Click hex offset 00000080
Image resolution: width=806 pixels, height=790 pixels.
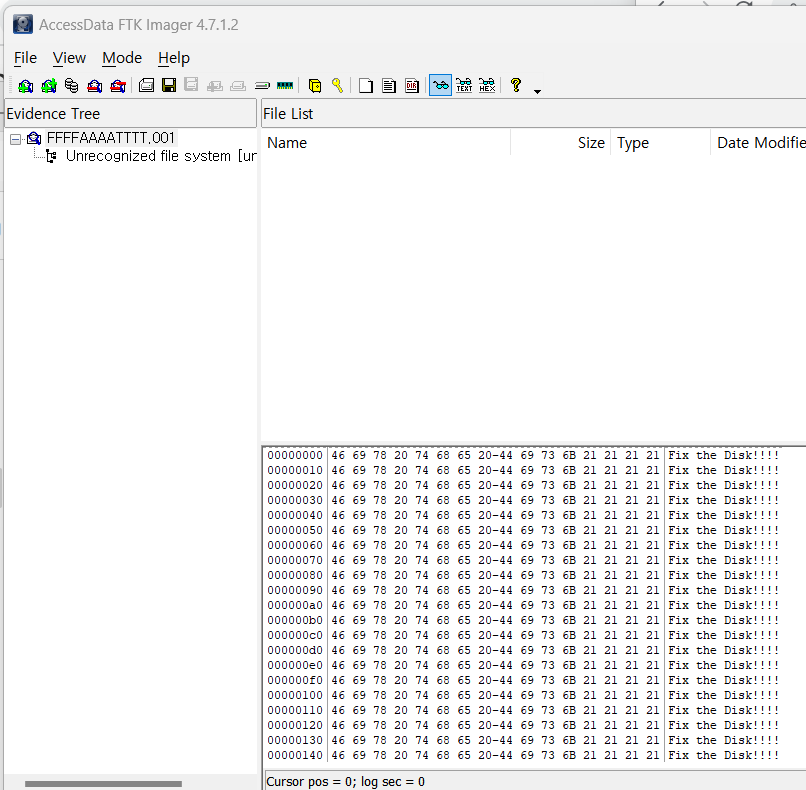point(295,575)
